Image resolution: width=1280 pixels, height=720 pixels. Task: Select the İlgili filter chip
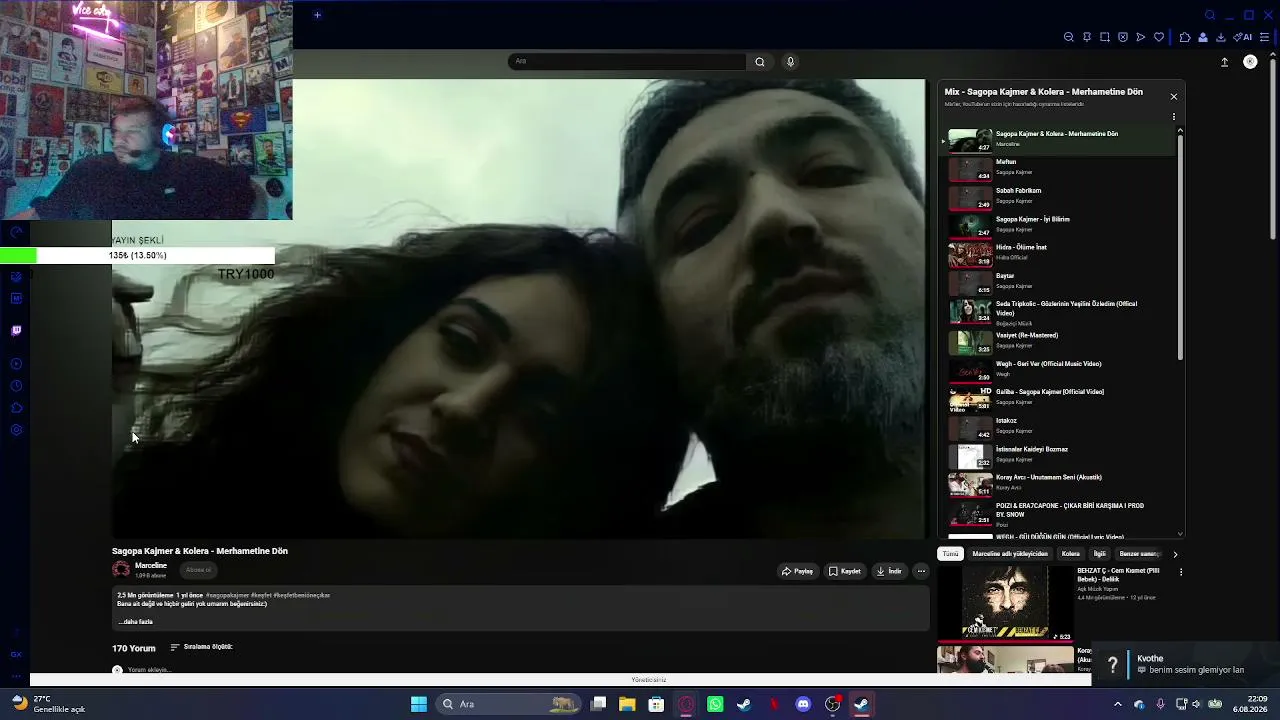pos(1100,554)
